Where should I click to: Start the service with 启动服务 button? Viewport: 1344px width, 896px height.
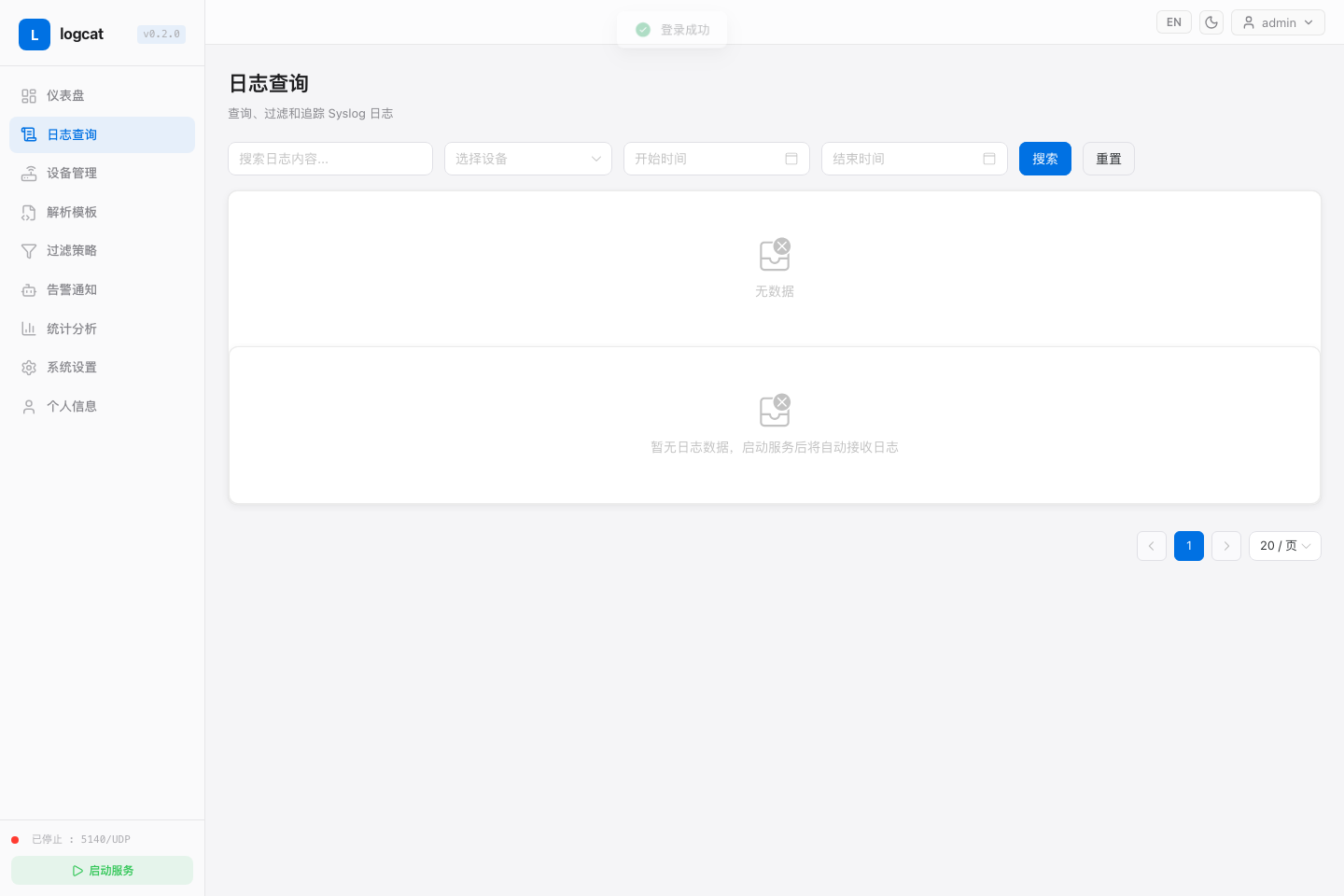point(102,871)
